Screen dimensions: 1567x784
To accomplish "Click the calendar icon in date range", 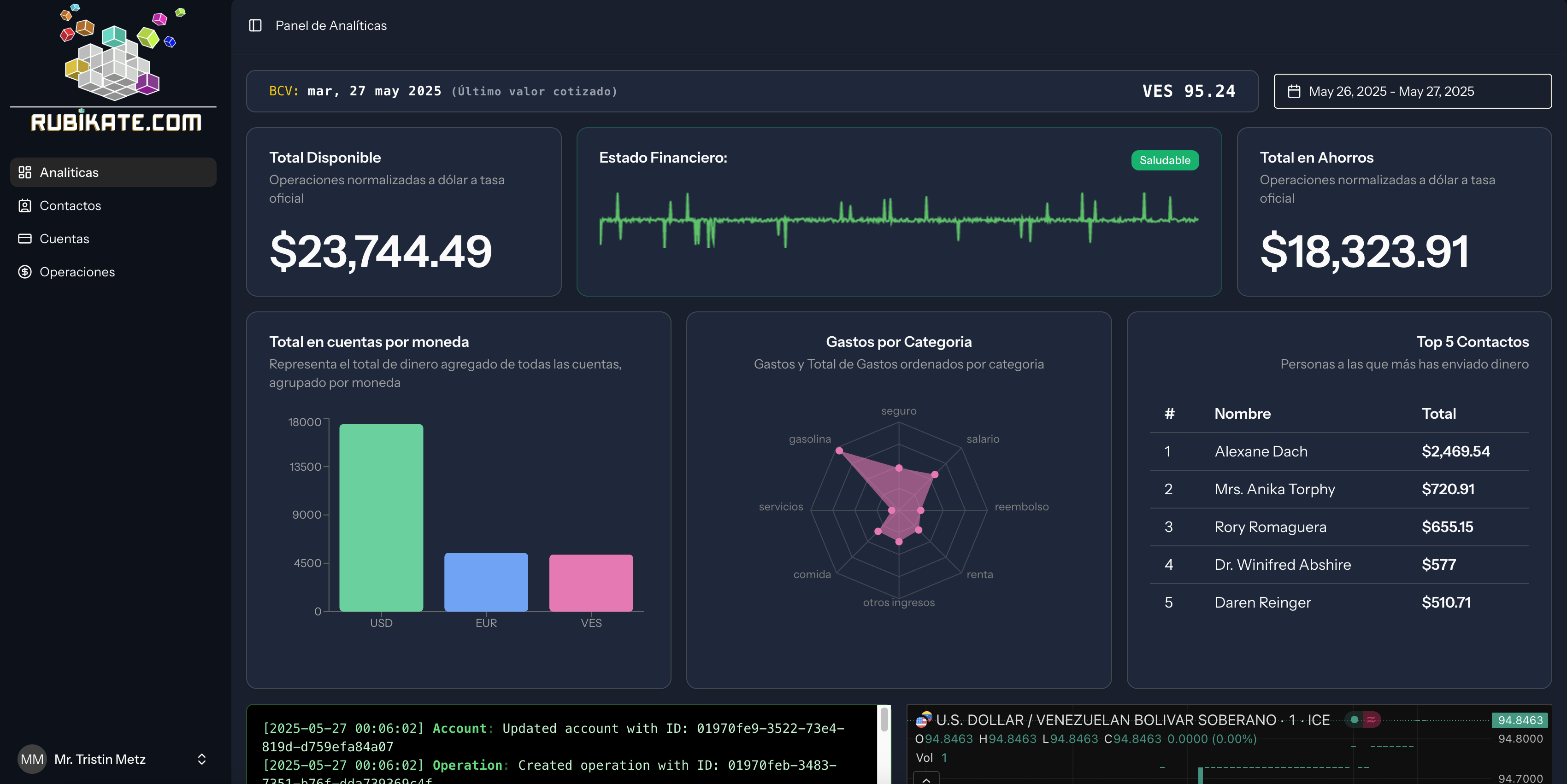I will point(1294,91).
